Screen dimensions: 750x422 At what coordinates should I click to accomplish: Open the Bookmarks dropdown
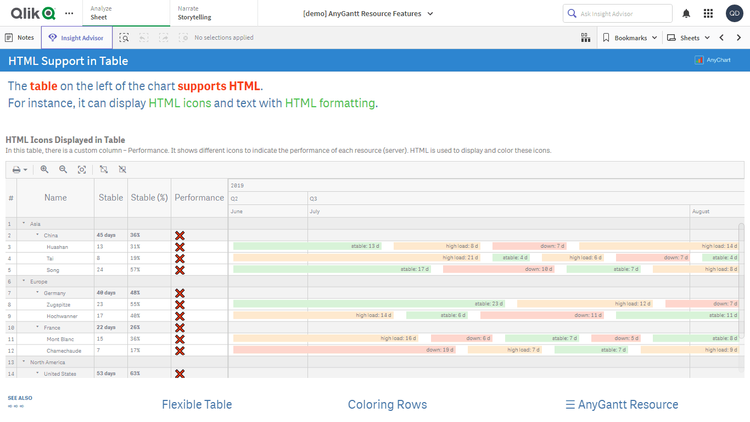[630, 37]
